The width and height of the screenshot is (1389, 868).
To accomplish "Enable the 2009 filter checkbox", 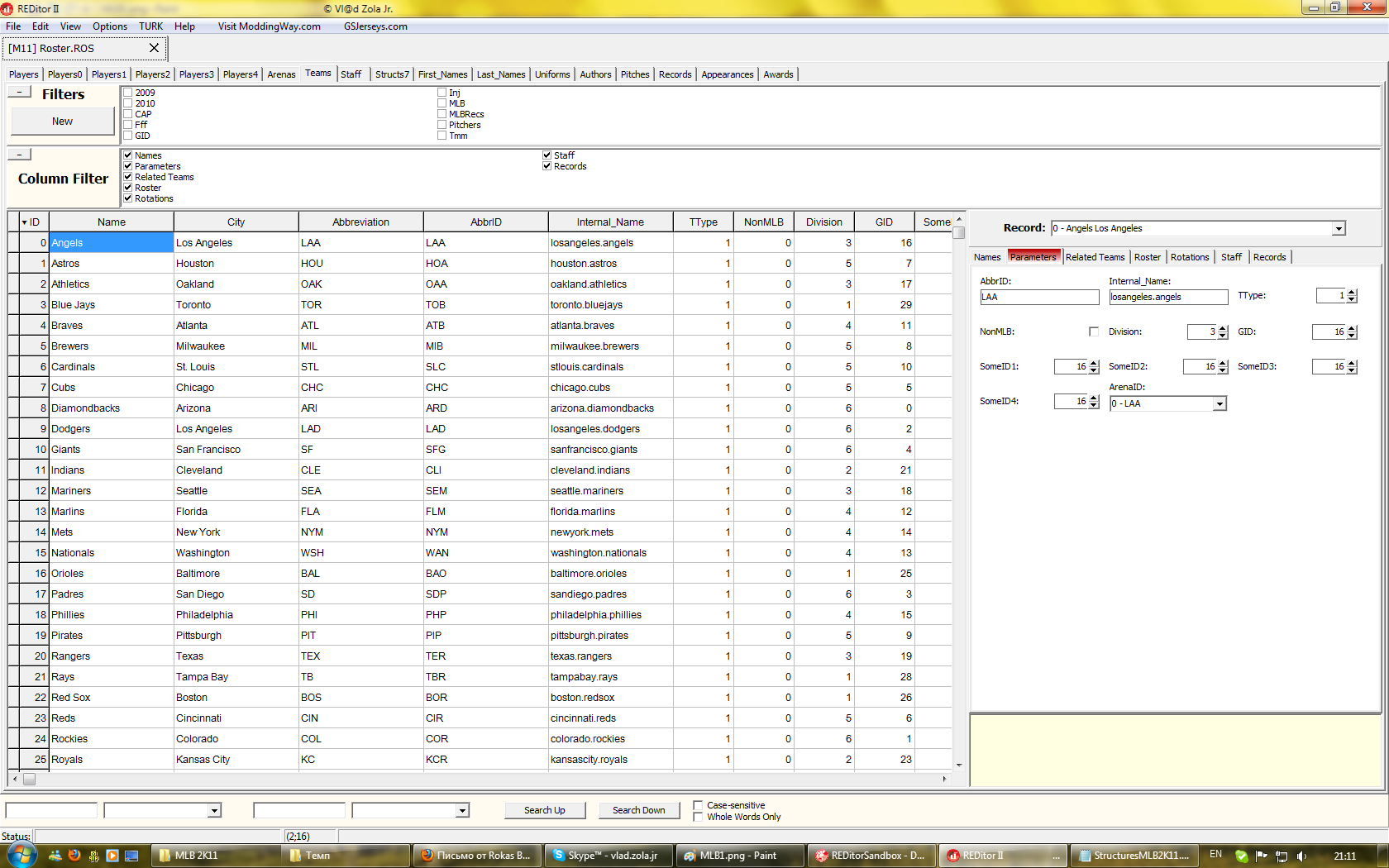I will [x=128, y=93].
